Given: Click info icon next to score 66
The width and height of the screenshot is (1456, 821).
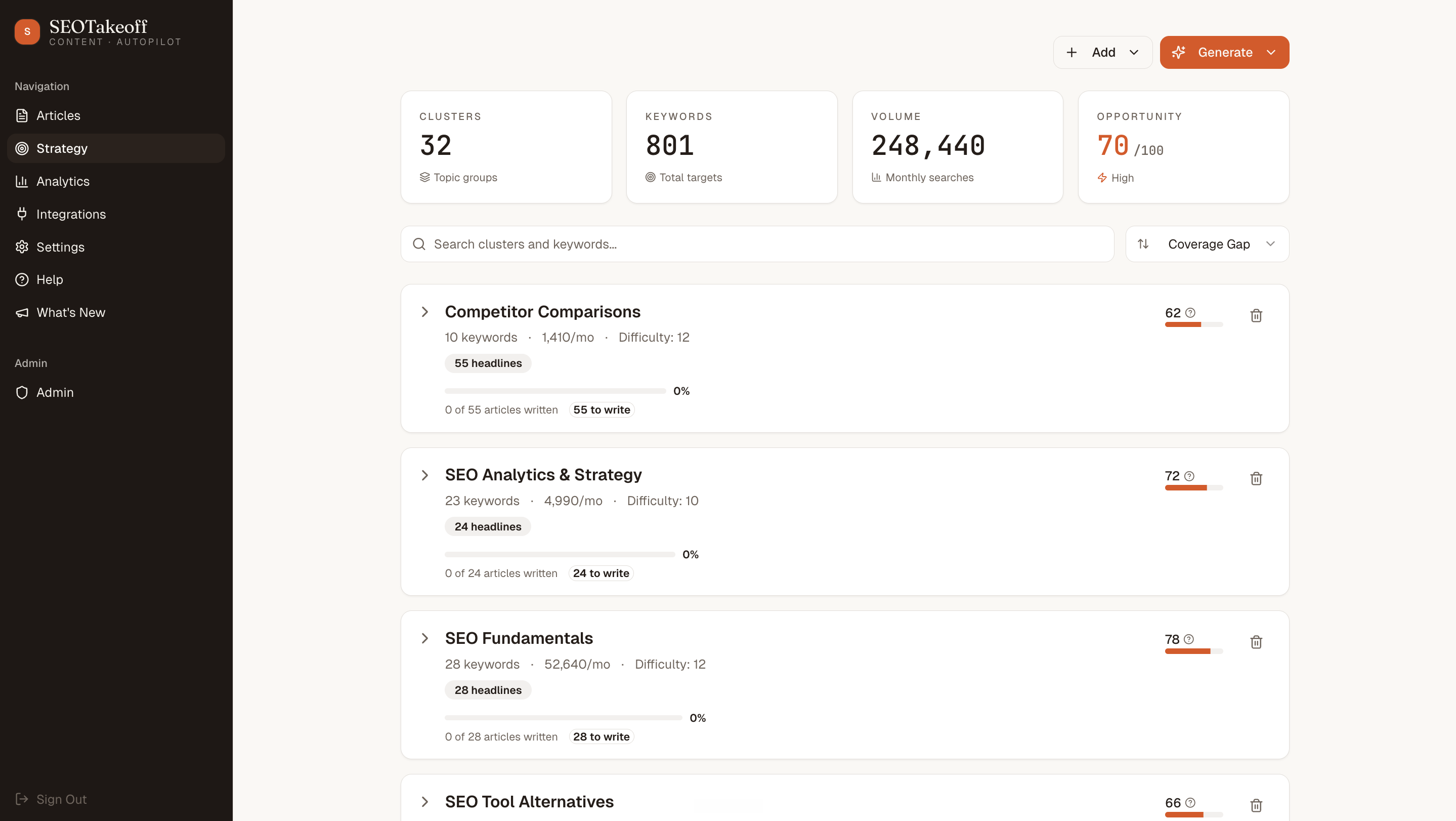Looking at the screenshot, I should tap(1190, 802).
